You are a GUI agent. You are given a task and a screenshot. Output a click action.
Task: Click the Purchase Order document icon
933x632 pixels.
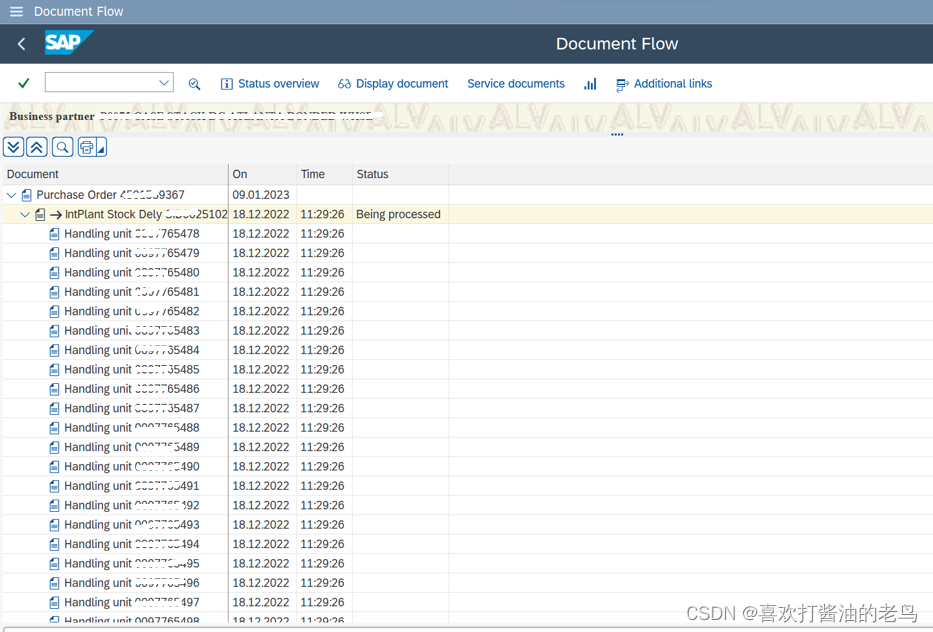27,195
